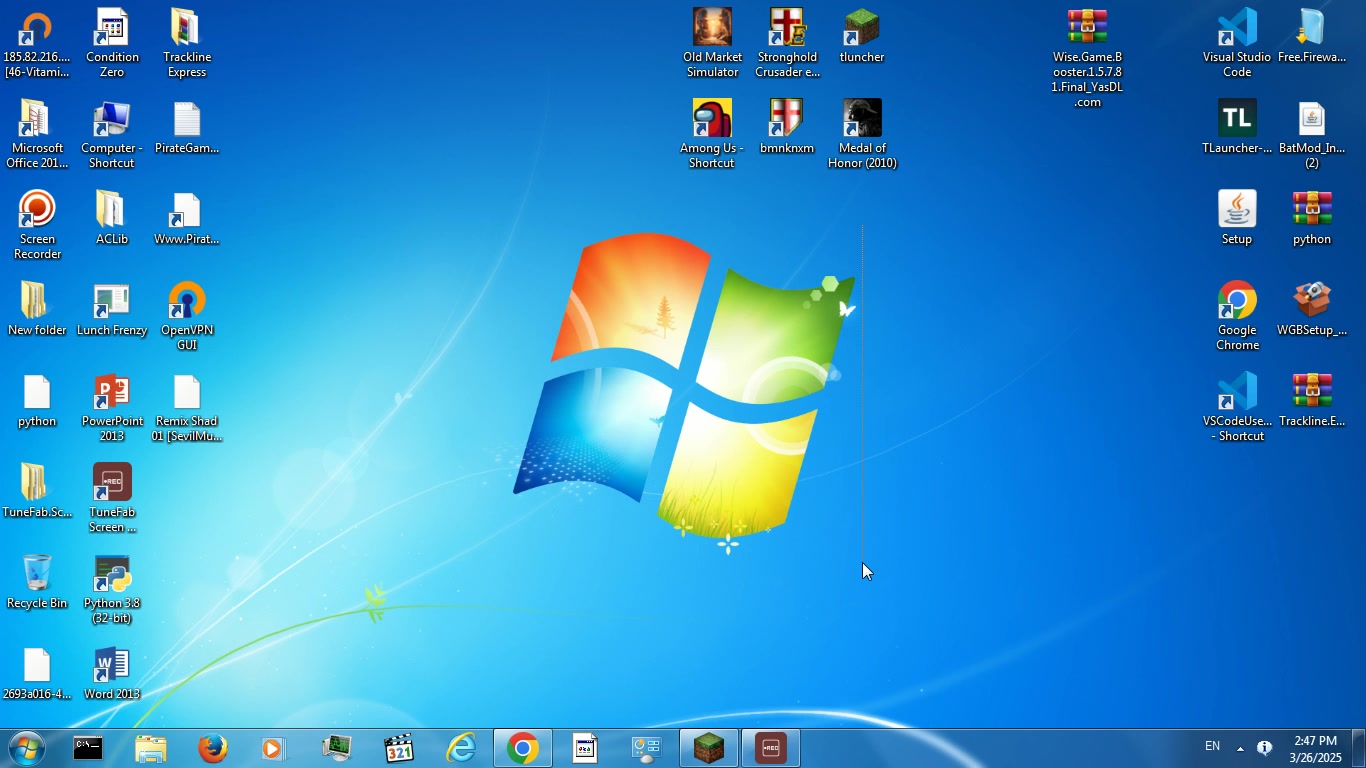Select the Java Setup icon
Screen dimensions: 1366x768
[1238, 219]
